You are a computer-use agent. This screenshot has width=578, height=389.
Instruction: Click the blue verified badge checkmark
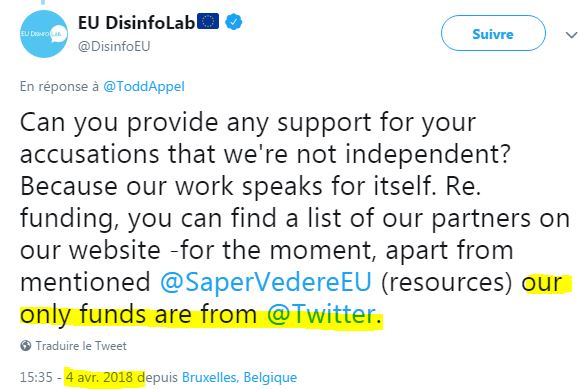(x=233, y=22)
